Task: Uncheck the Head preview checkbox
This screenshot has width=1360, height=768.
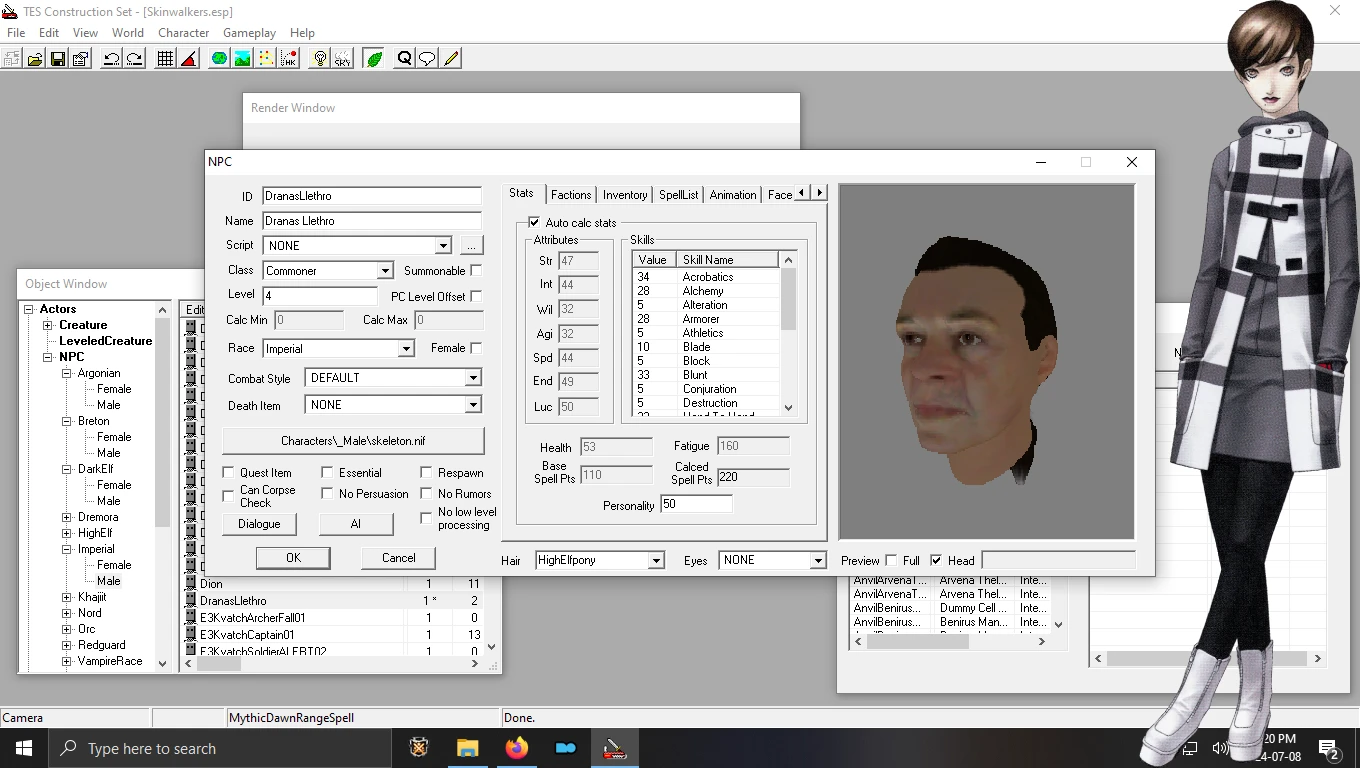Action: coord(936,561)
